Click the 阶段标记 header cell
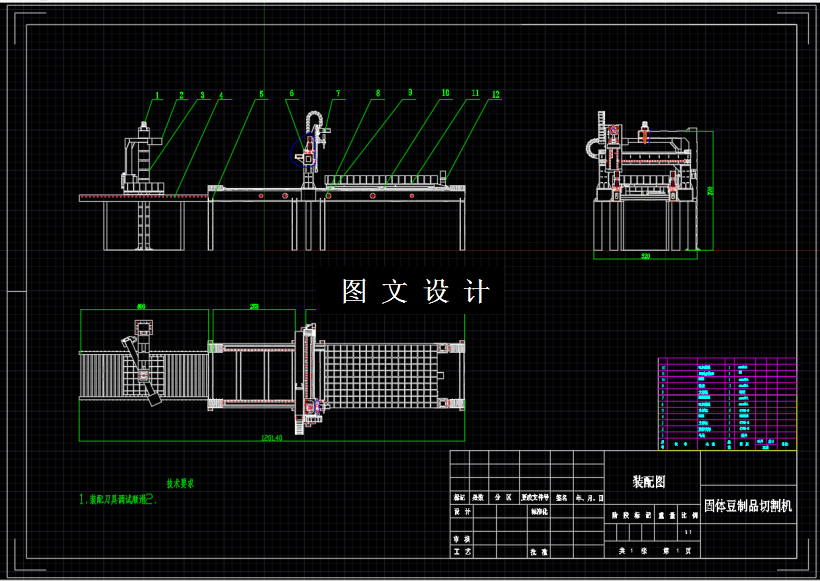The image size is (820, 581). 632,515
